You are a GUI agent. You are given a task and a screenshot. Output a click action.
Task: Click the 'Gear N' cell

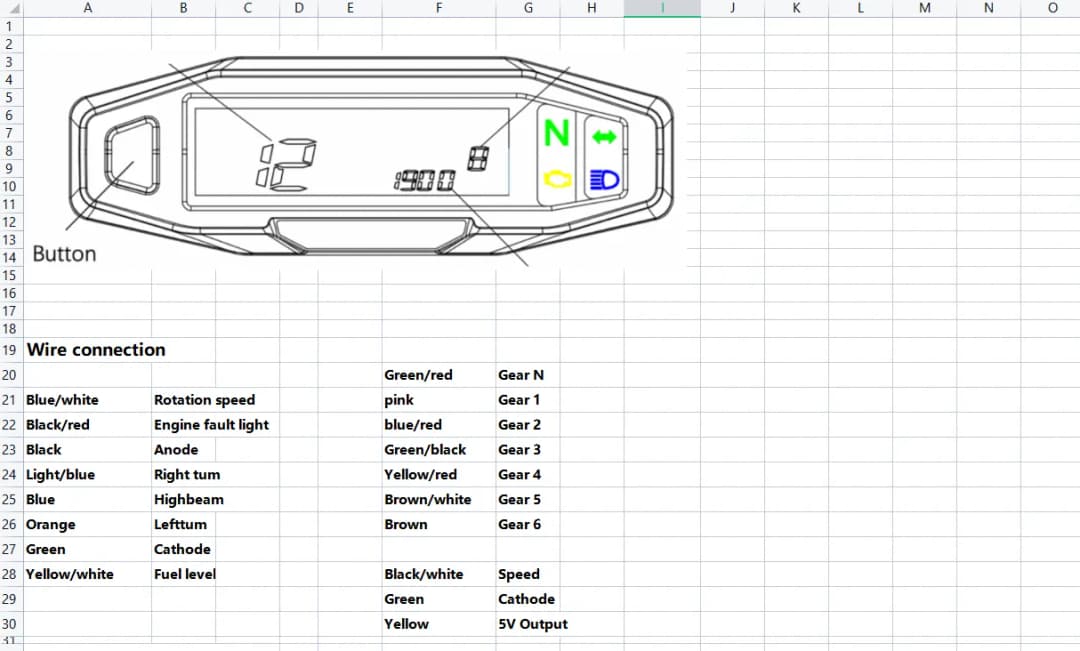coord(521,375)
